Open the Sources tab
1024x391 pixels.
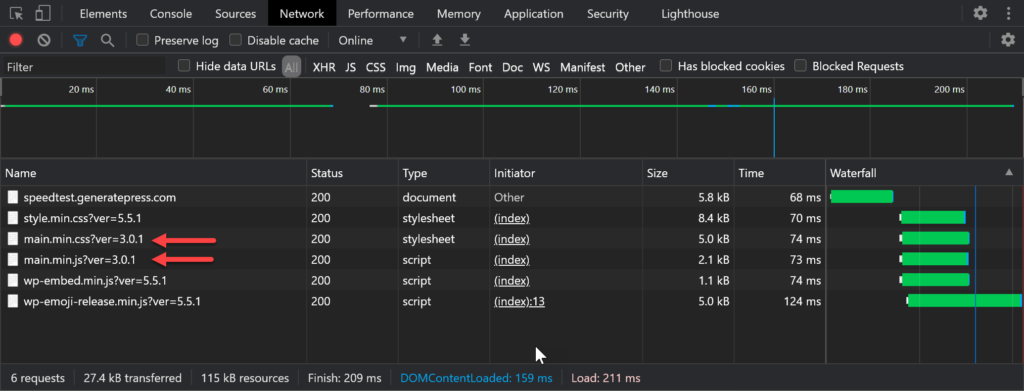(236, 14)
